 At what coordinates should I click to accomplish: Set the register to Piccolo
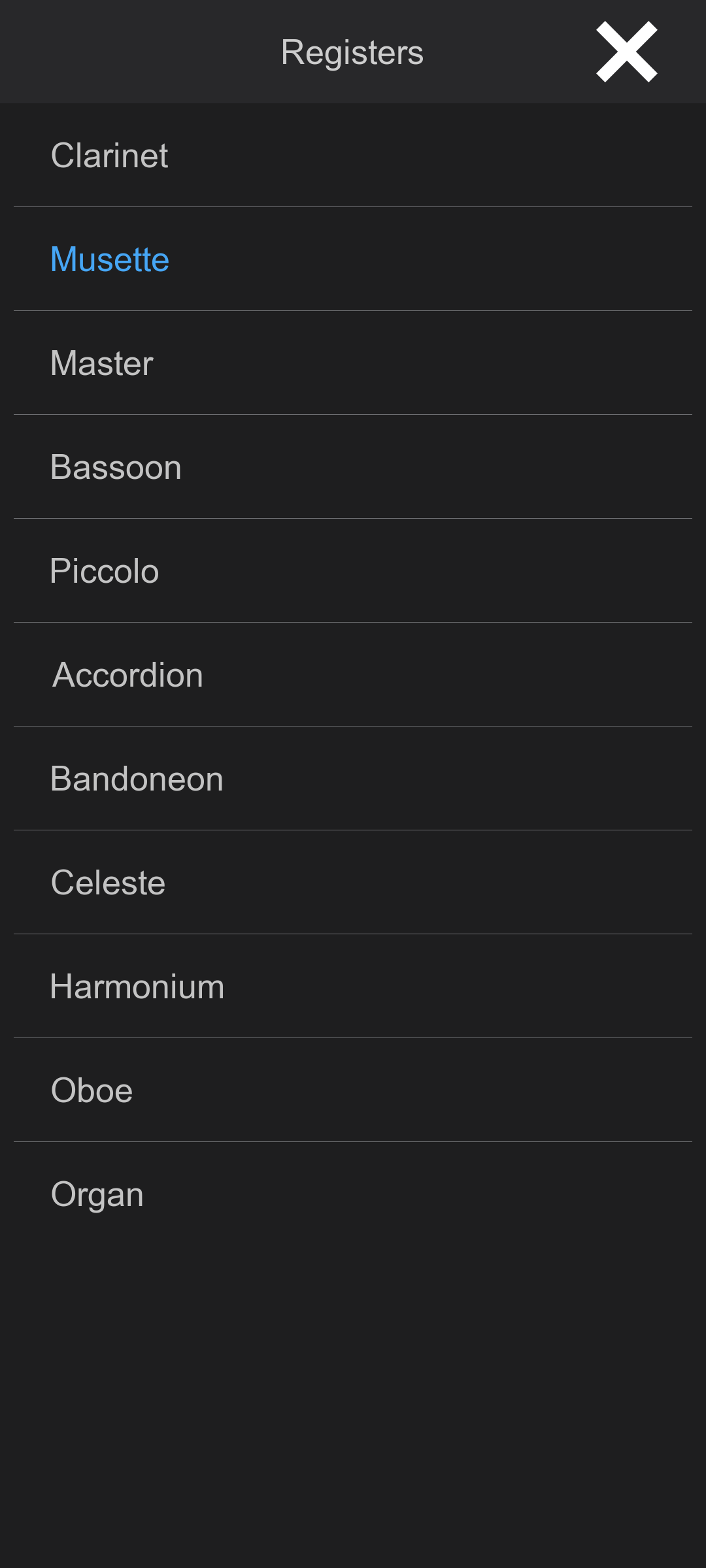(x=105, y=571)
